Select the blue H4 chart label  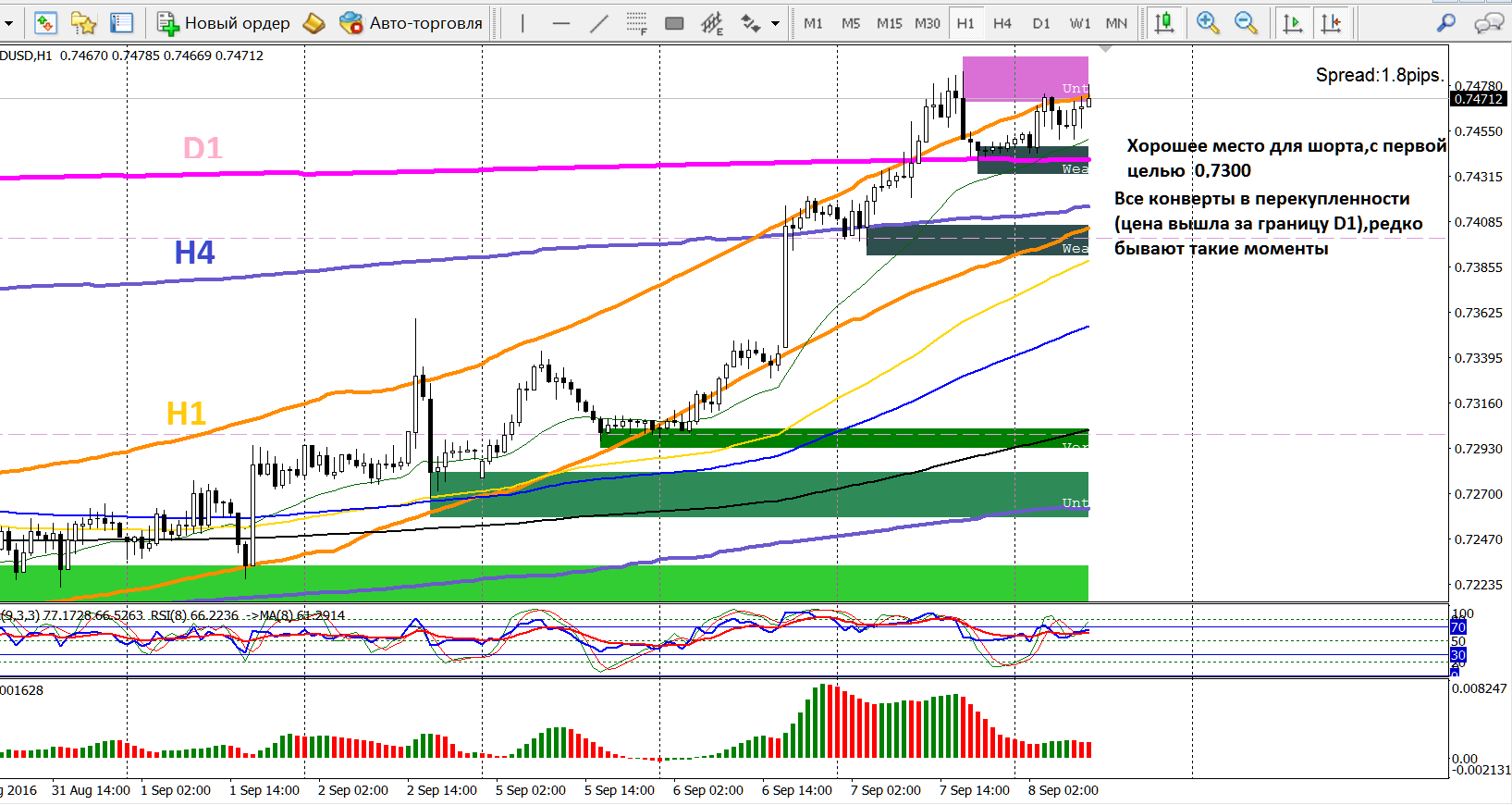(x=194, y=252)
